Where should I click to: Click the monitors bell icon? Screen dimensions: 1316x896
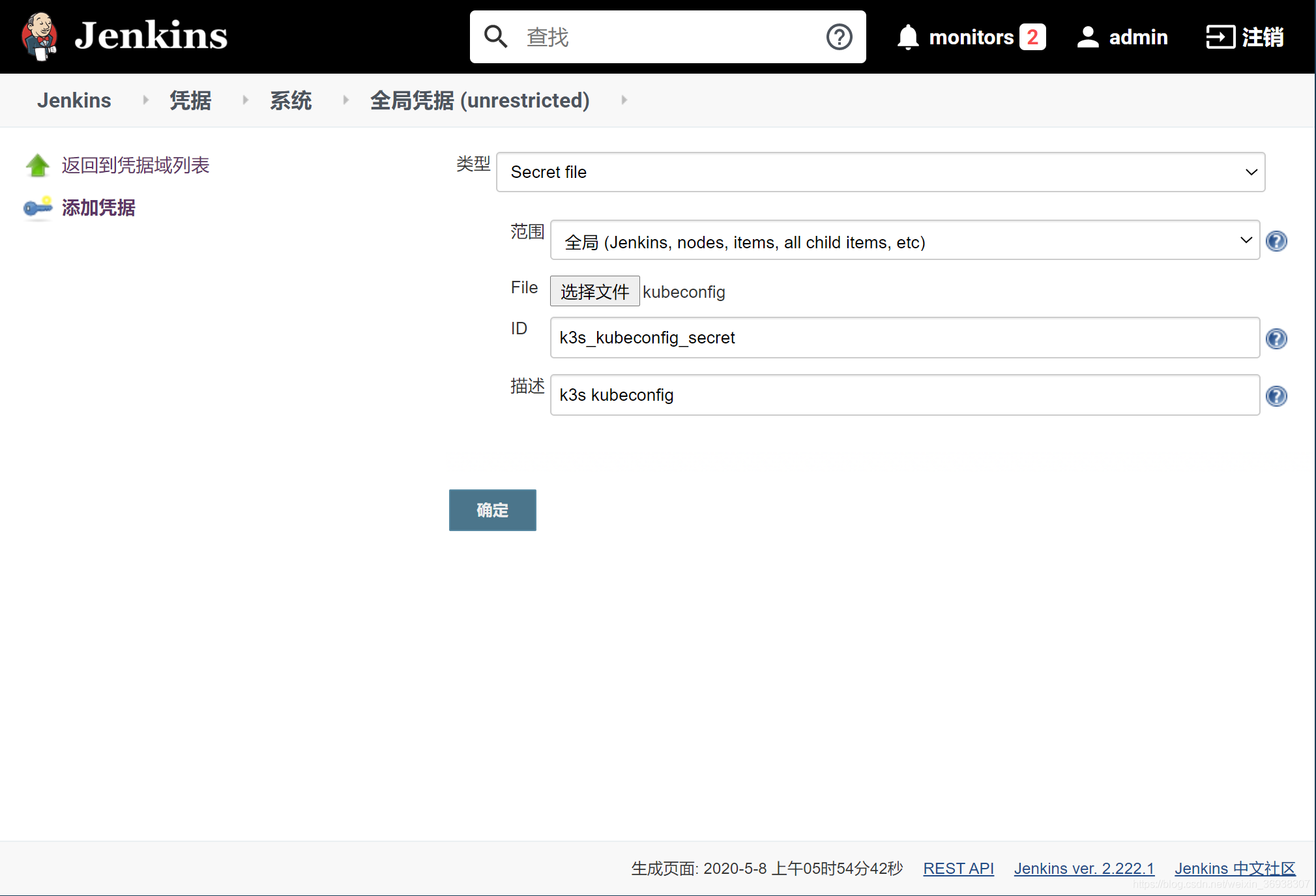(x=908, y=37)
